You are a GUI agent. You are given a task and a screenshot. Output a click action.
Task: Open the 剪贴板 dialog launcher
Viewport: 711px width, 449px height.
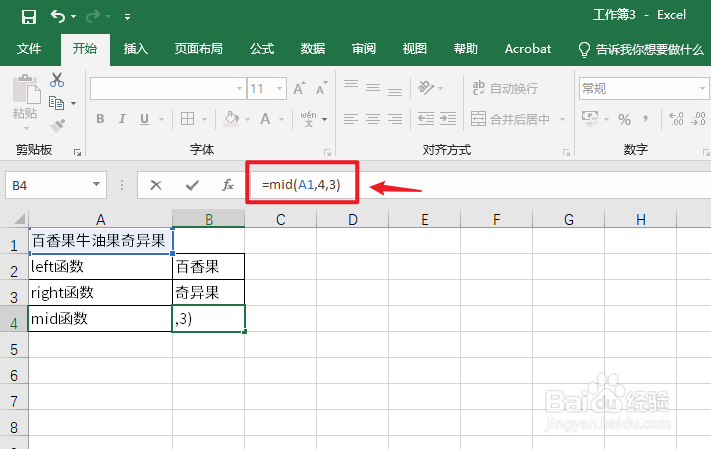pyautogui.click(x=78, y=153)
